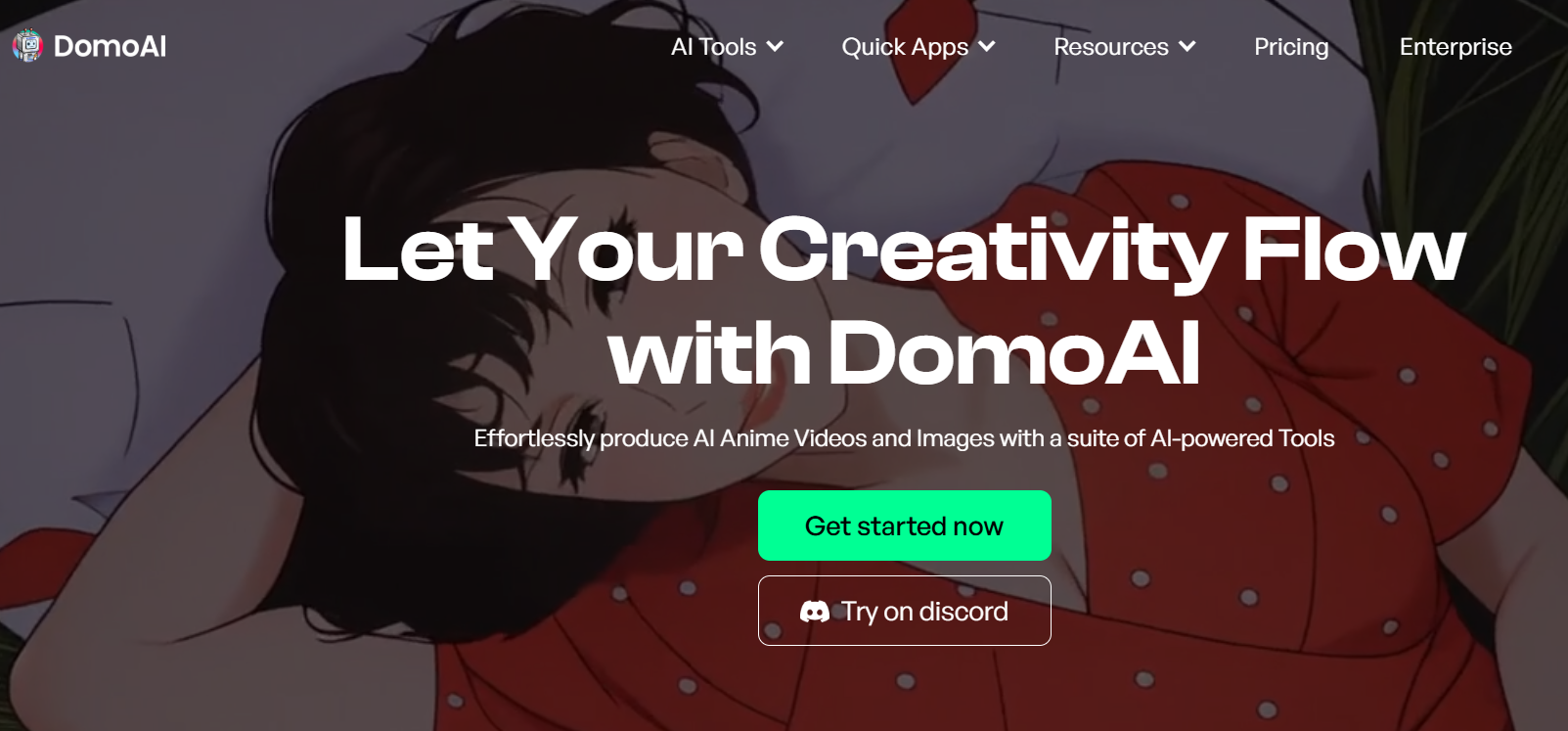This screenshot has width=1568, height=731.
Task: Click the DomoAI brand name text
Action: 110,46
